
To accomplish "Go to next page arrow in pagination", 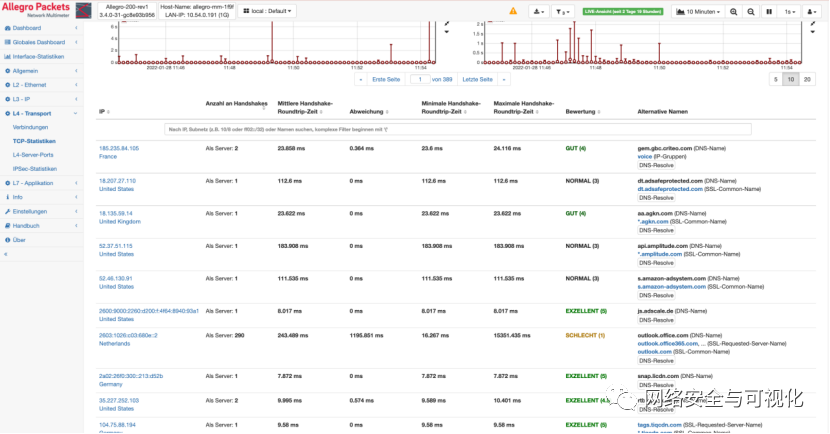I will coord(504,79).
